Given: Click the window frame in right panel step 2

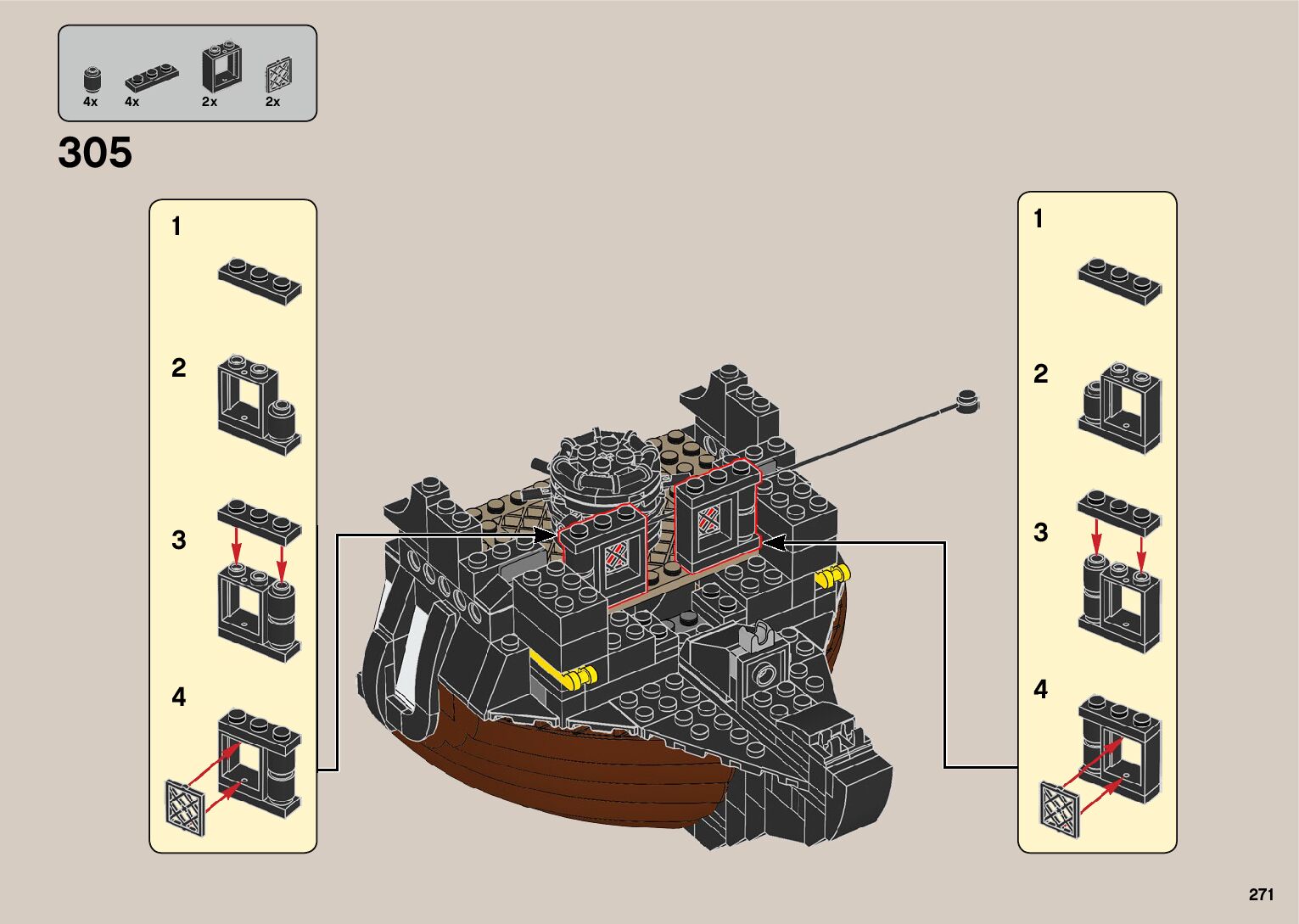Looking at the screenshot, I should 1120,407.
